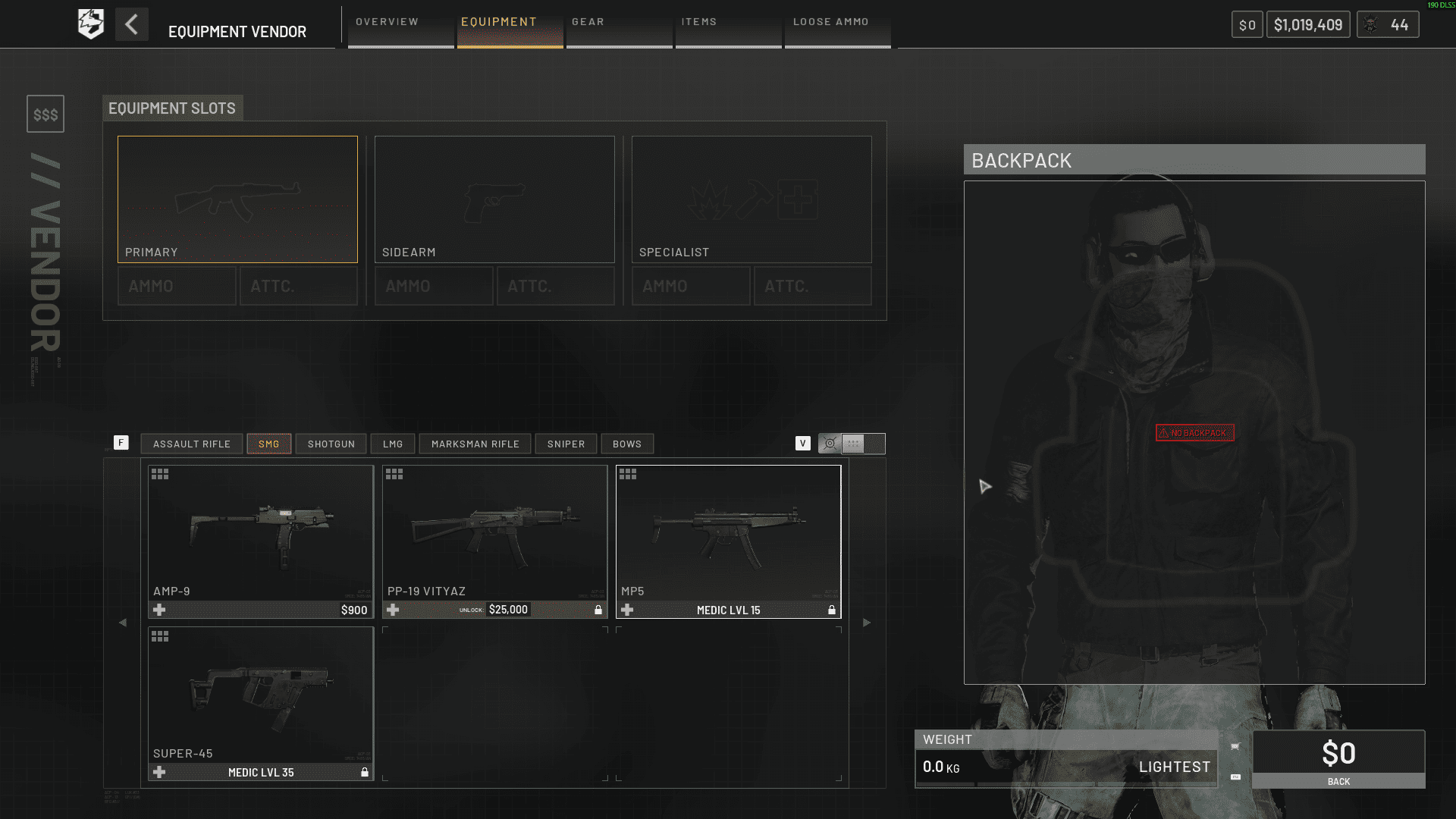Click the Equipment Slots heading
This screenshot has height=819, width=1456.
[x=172, y=108]
